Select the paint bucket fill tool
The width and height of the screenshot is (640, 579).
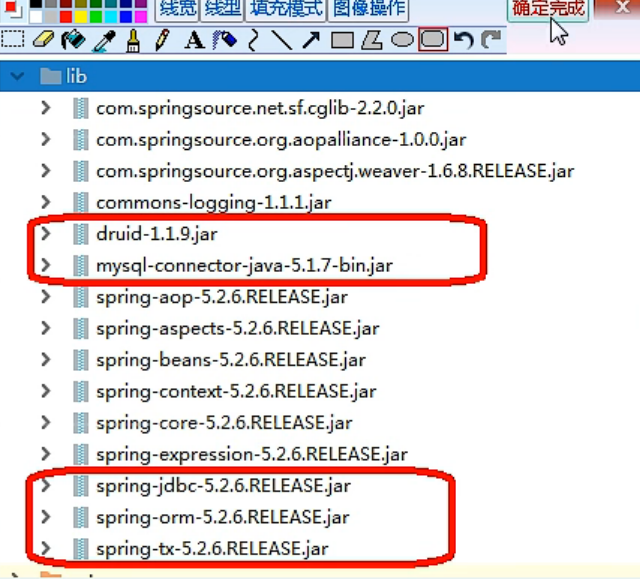click(x=73, y=40)
